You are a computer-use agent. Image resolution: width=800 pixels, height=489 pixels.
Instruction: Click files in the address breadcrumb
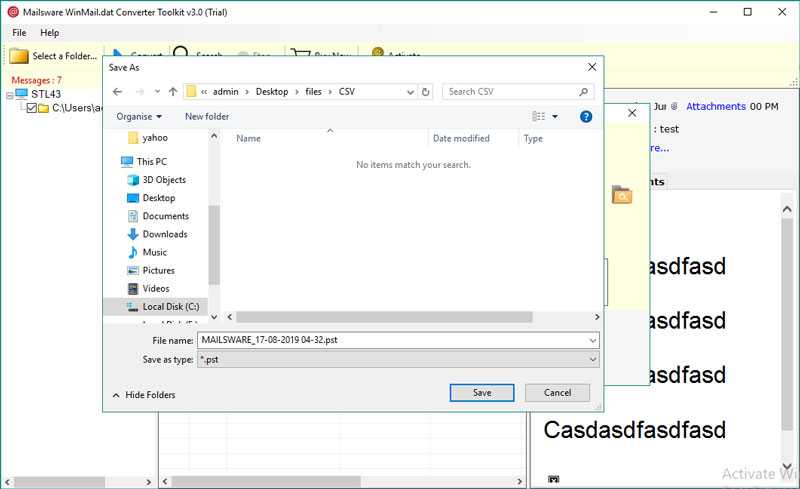tap(313, 92)
